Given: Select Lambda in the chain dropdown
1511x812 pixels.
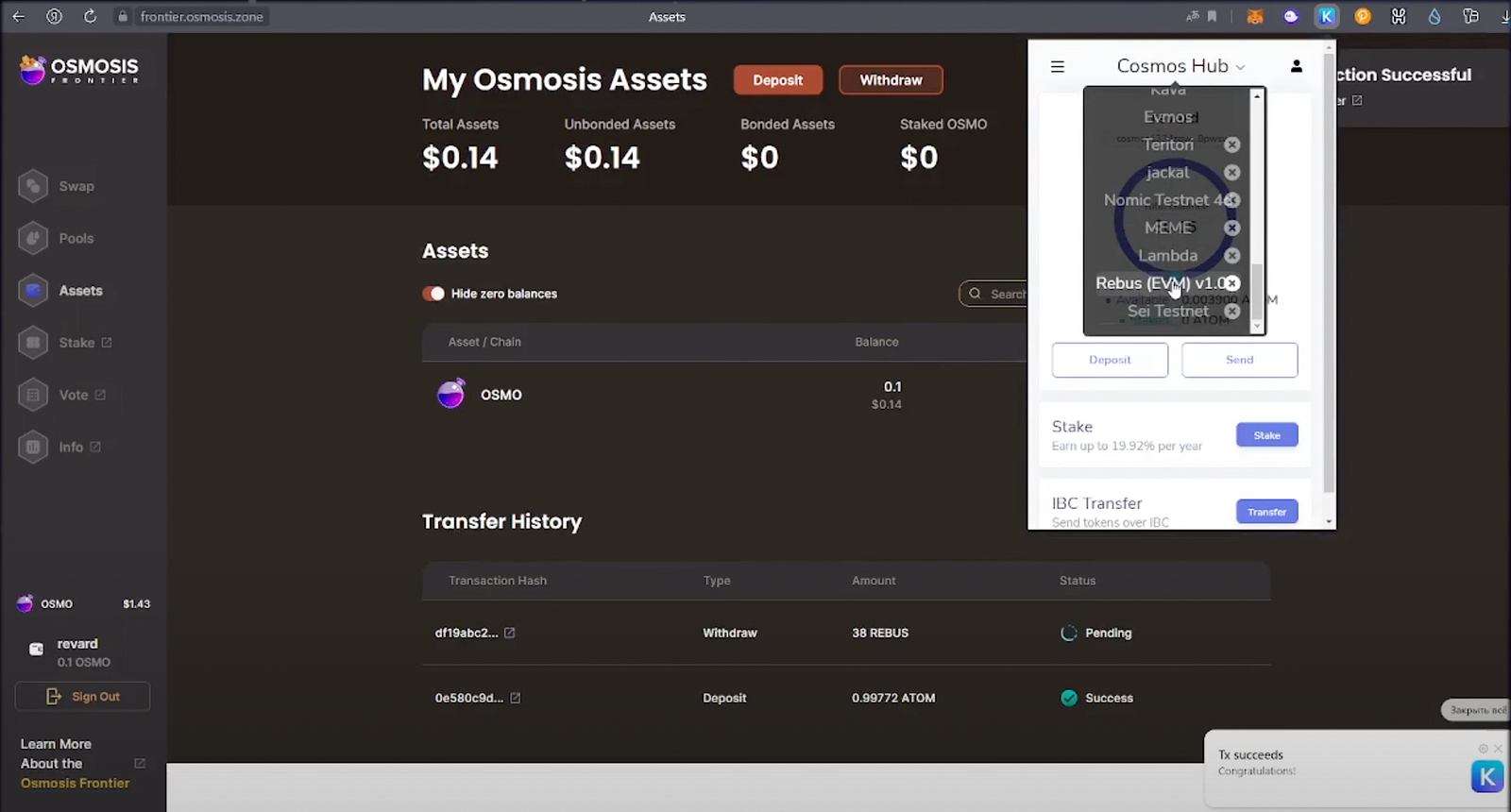Looking at the screenshot, I should 1168,255.
